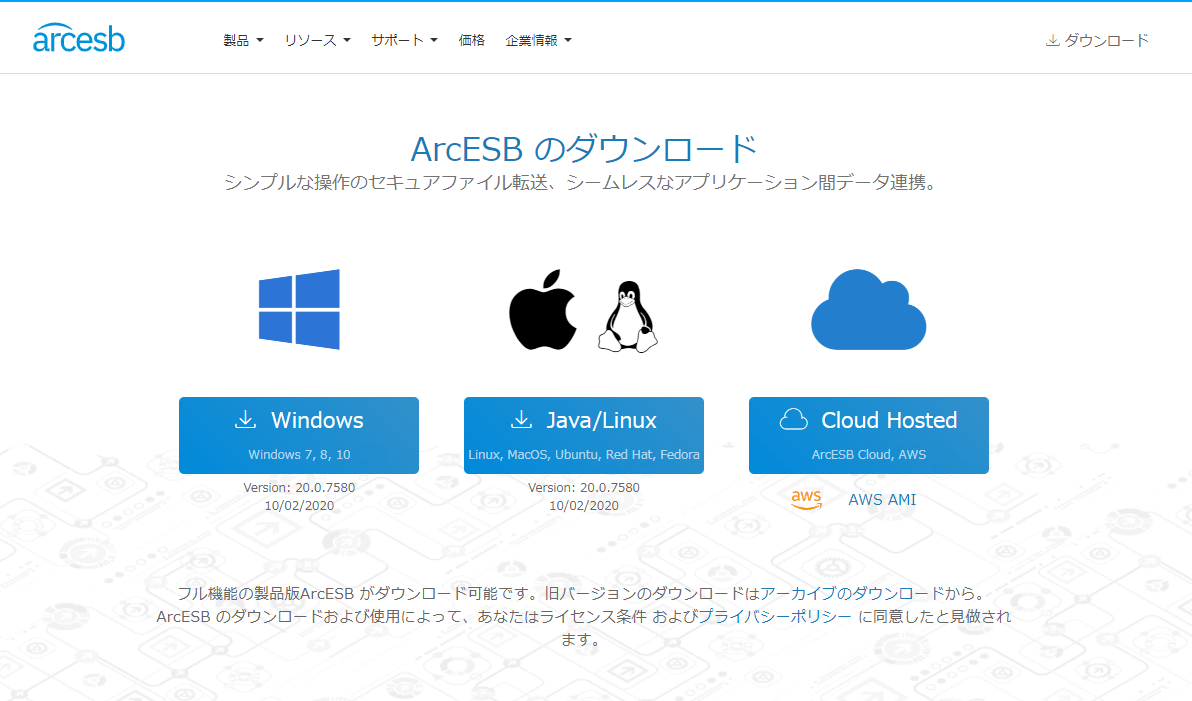Expand the リソース dropdown menu
This screenshot has height=701, width=1192.
(x=317, y=40)
